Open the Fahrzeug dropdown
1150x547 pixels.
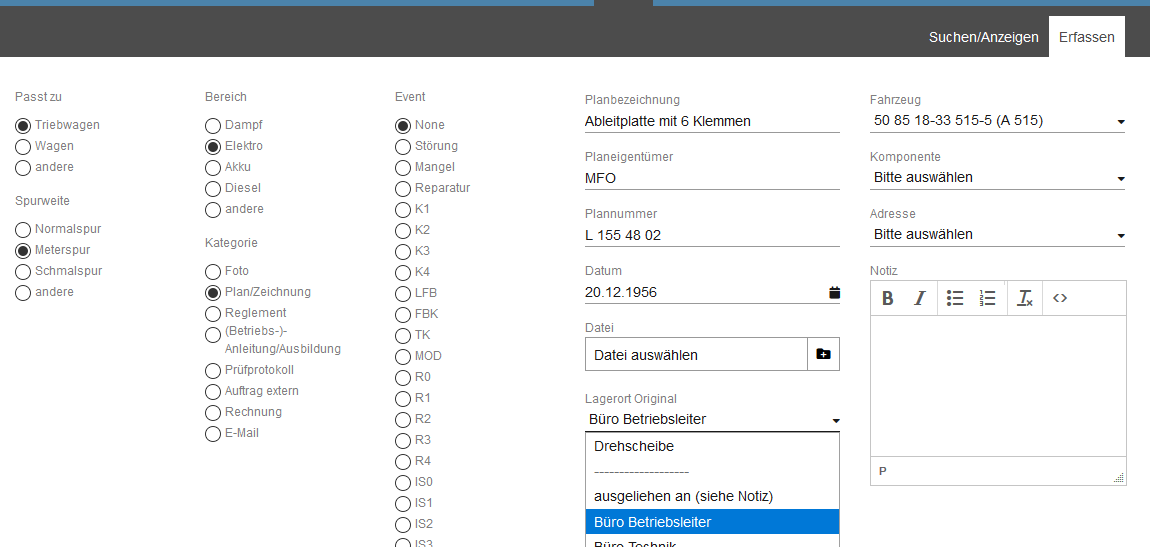997,121
